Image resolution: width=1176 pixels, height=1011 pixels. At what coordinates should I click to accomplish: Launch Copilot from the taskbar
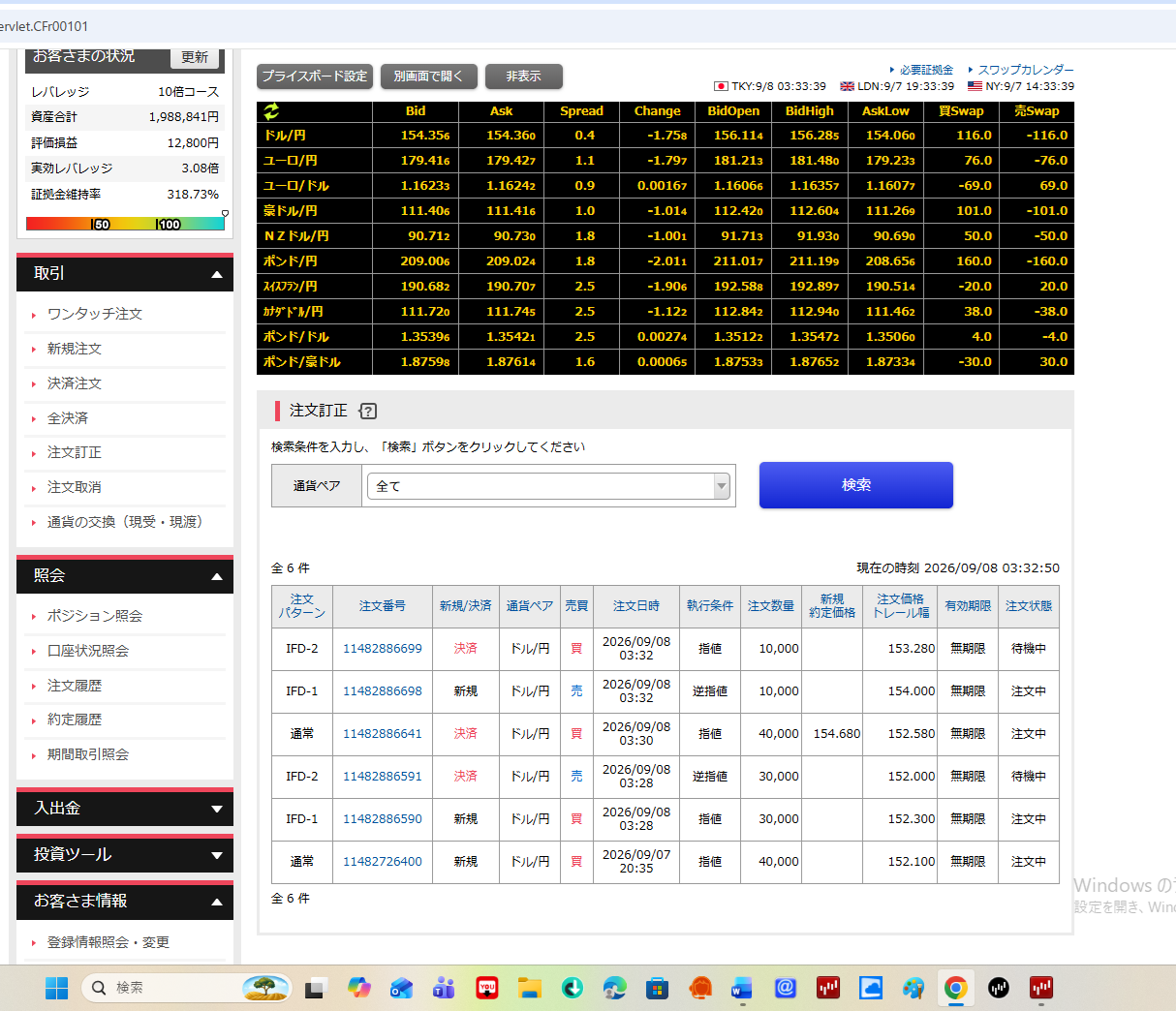point(359,988)
